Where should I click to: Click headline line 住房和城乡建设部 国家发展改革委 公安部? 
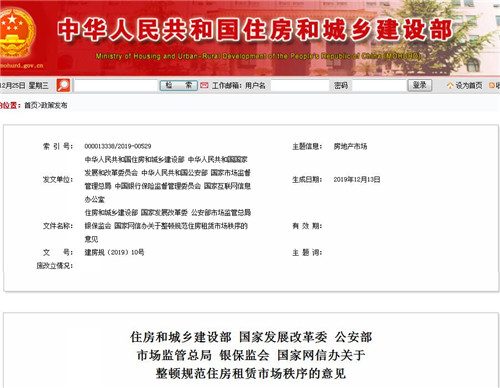pos(251,337)
